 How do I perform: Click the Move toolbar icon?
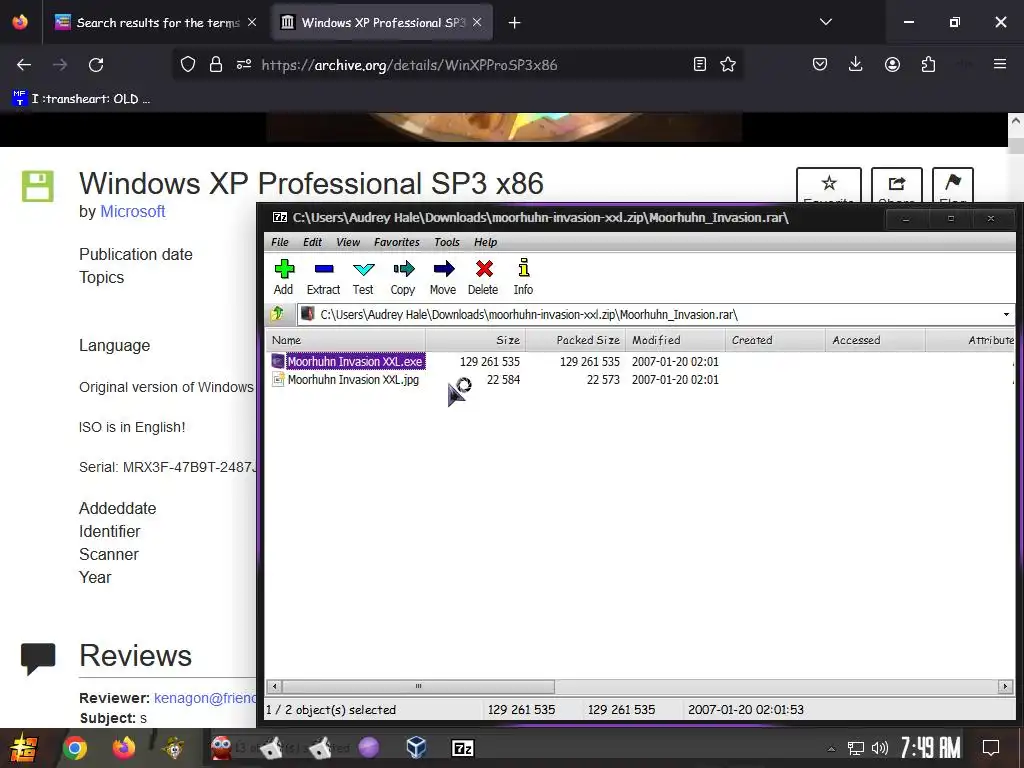443,277
